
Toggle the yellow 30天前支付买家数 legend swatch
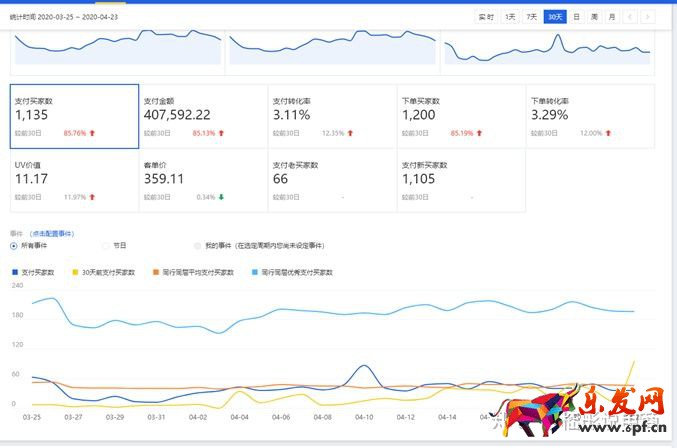(x=77, y=272)
